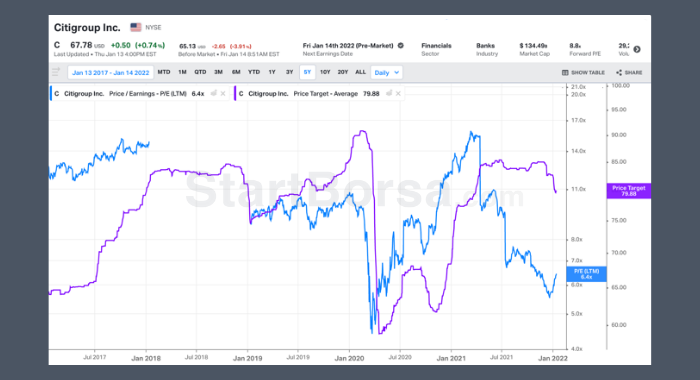The width and height of the screenshot is (700, 380).
Task: Select the 20Y time range
Action: point(343,72)
